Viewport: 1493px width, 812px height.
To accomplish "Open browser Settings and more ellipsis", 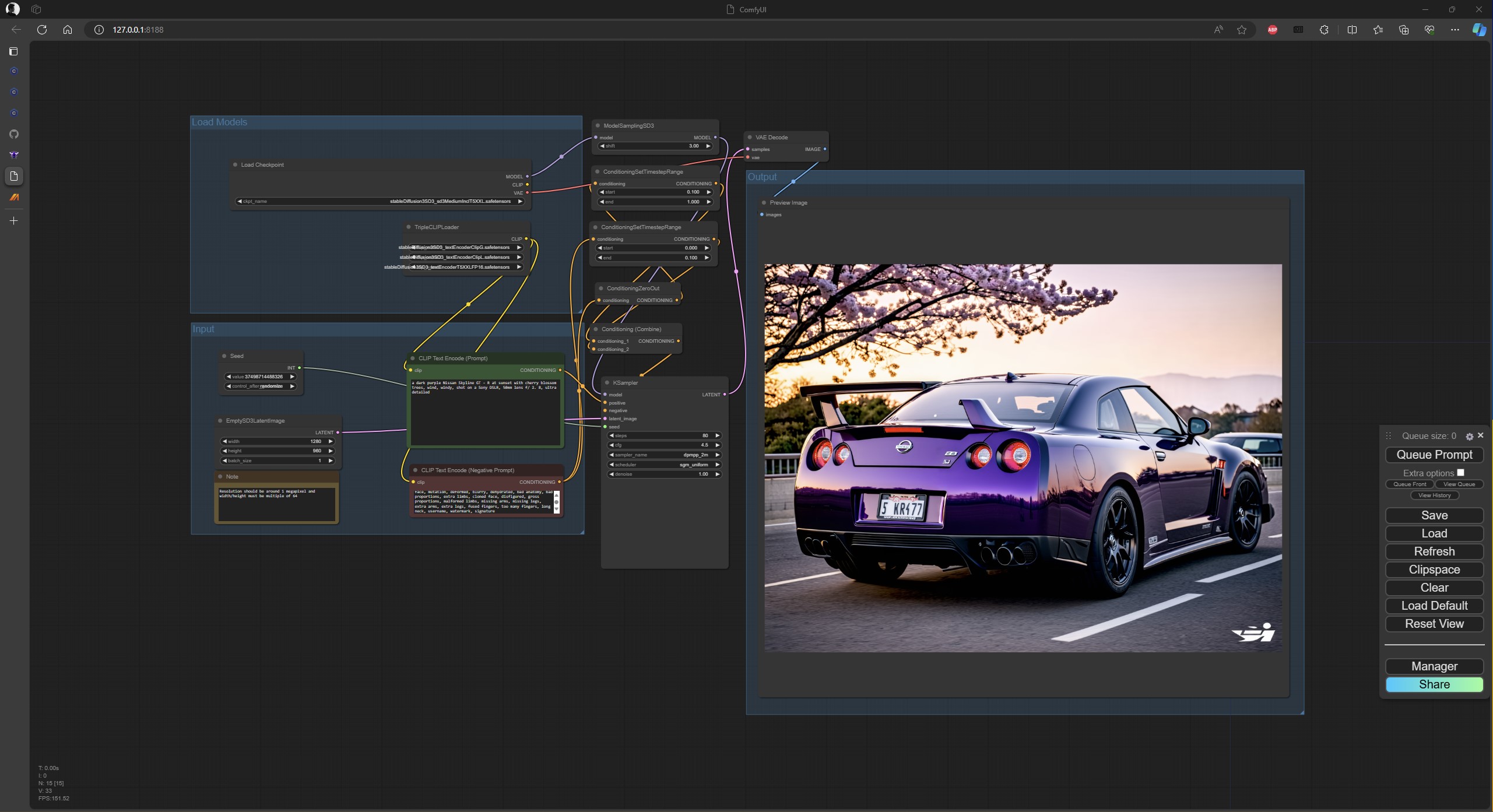I will [1455, 30].
